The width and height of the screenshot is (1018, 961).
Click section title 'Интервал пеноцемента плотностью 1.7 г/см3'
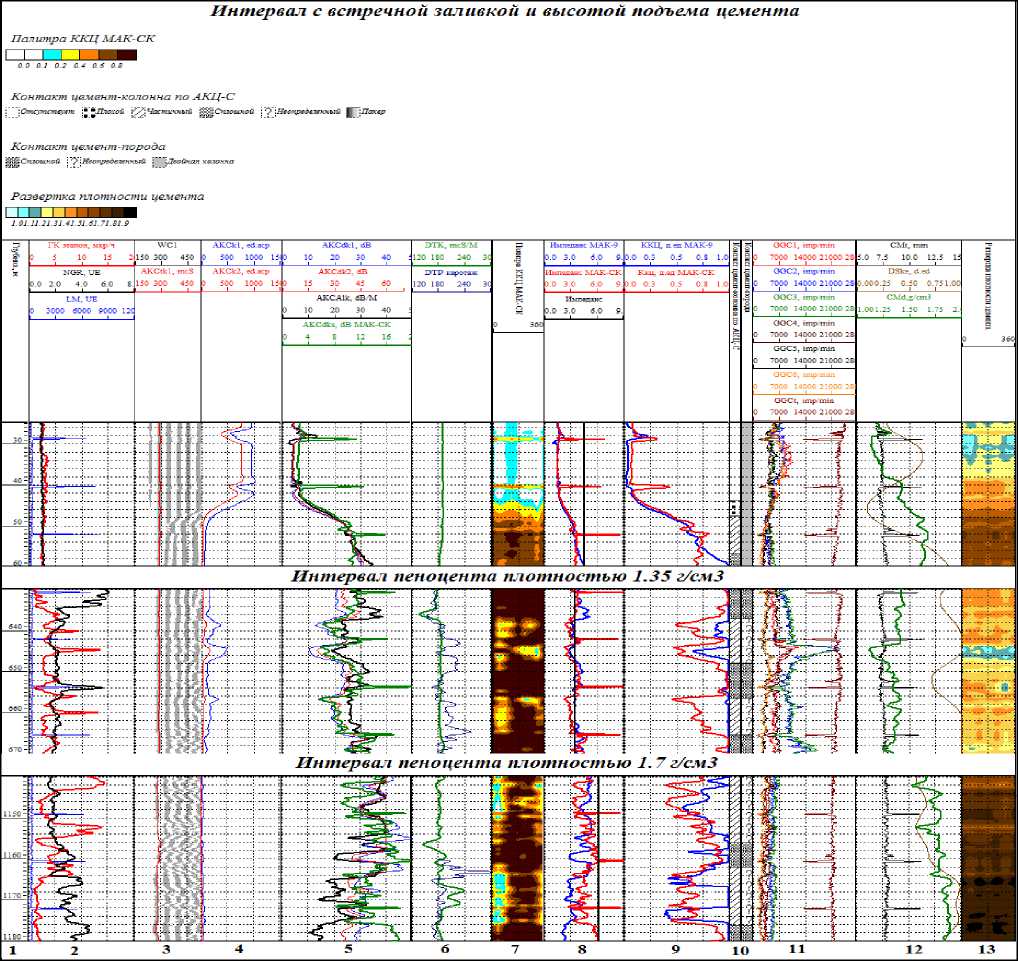tap(507, 762)
